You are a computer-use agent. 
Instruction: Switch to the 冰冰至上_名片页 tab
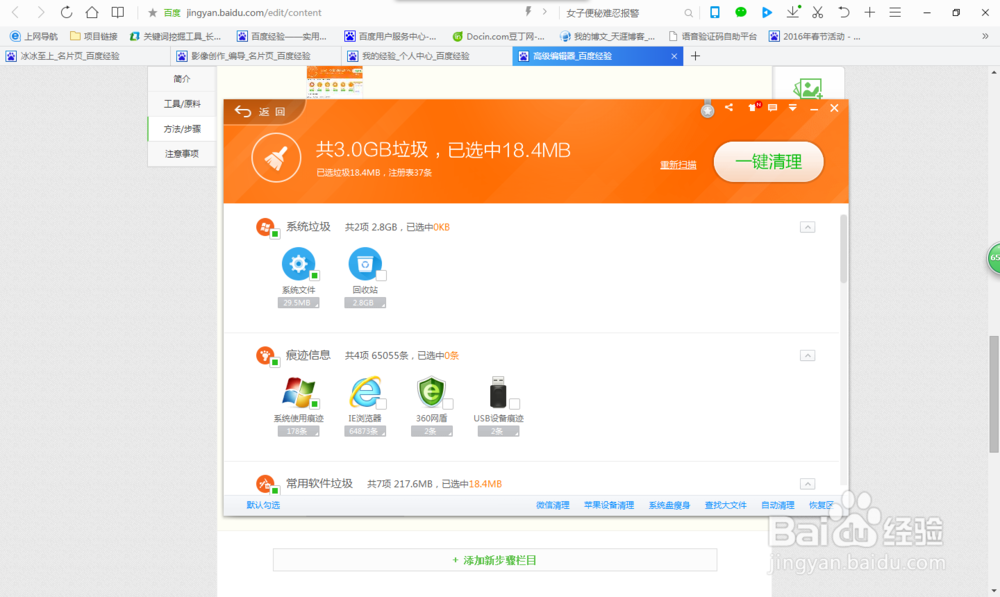point(87,56)
